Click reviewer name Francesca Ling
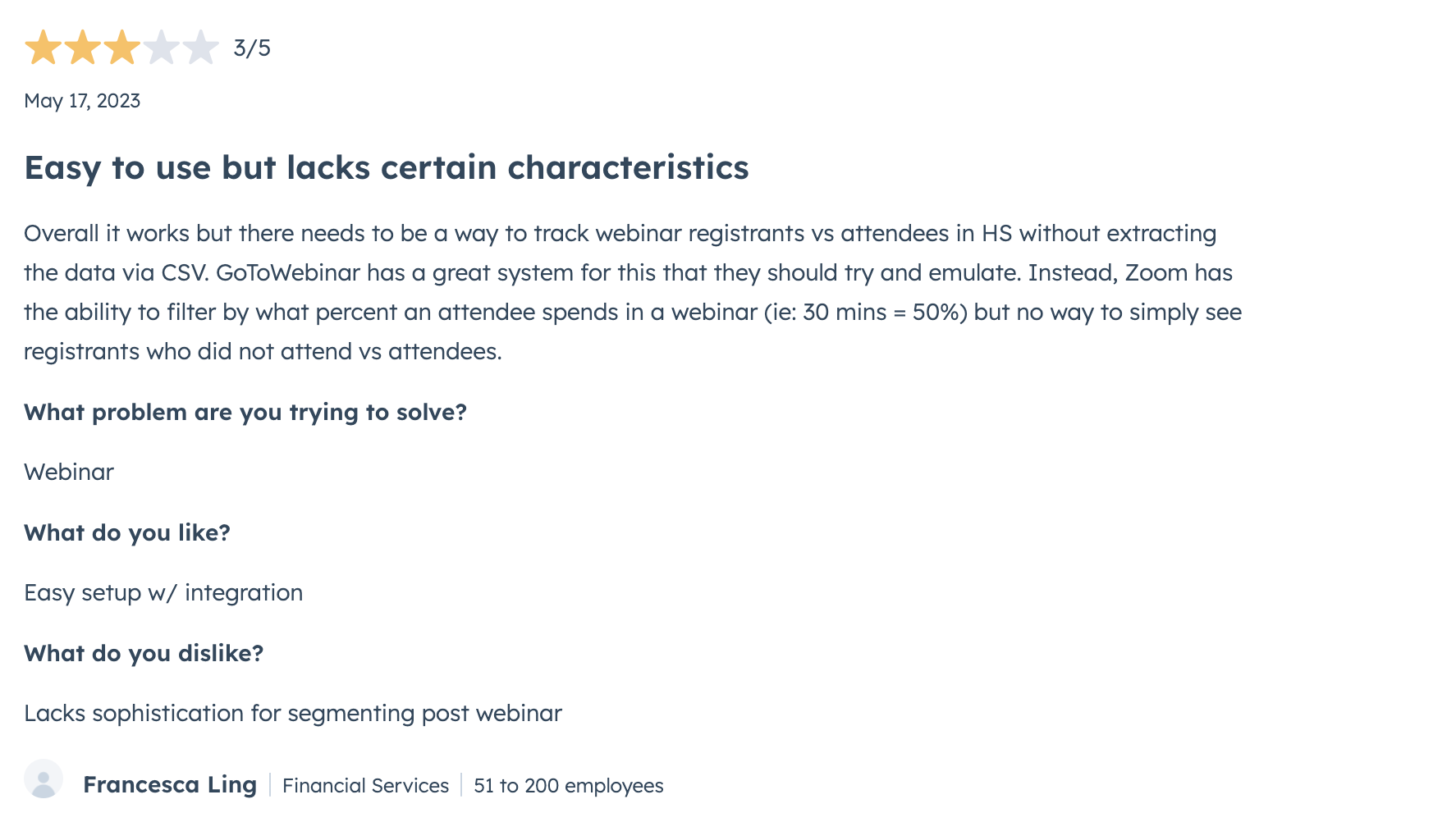Viewport: 1456px width, 822px height. coord(170,785)
